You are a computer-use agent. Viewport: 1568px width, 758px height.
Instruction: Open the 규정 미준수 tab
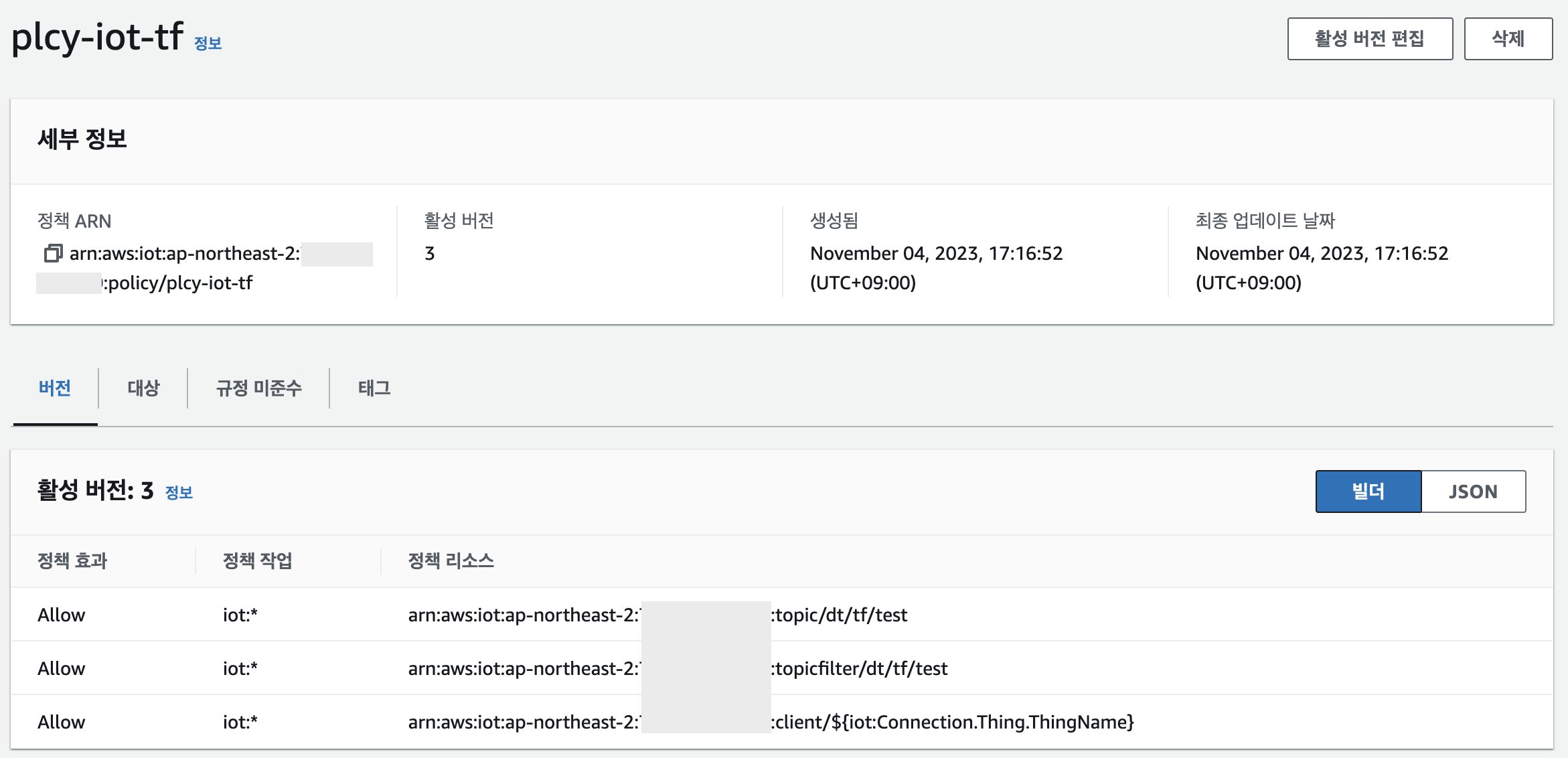[x=258, y=388]
